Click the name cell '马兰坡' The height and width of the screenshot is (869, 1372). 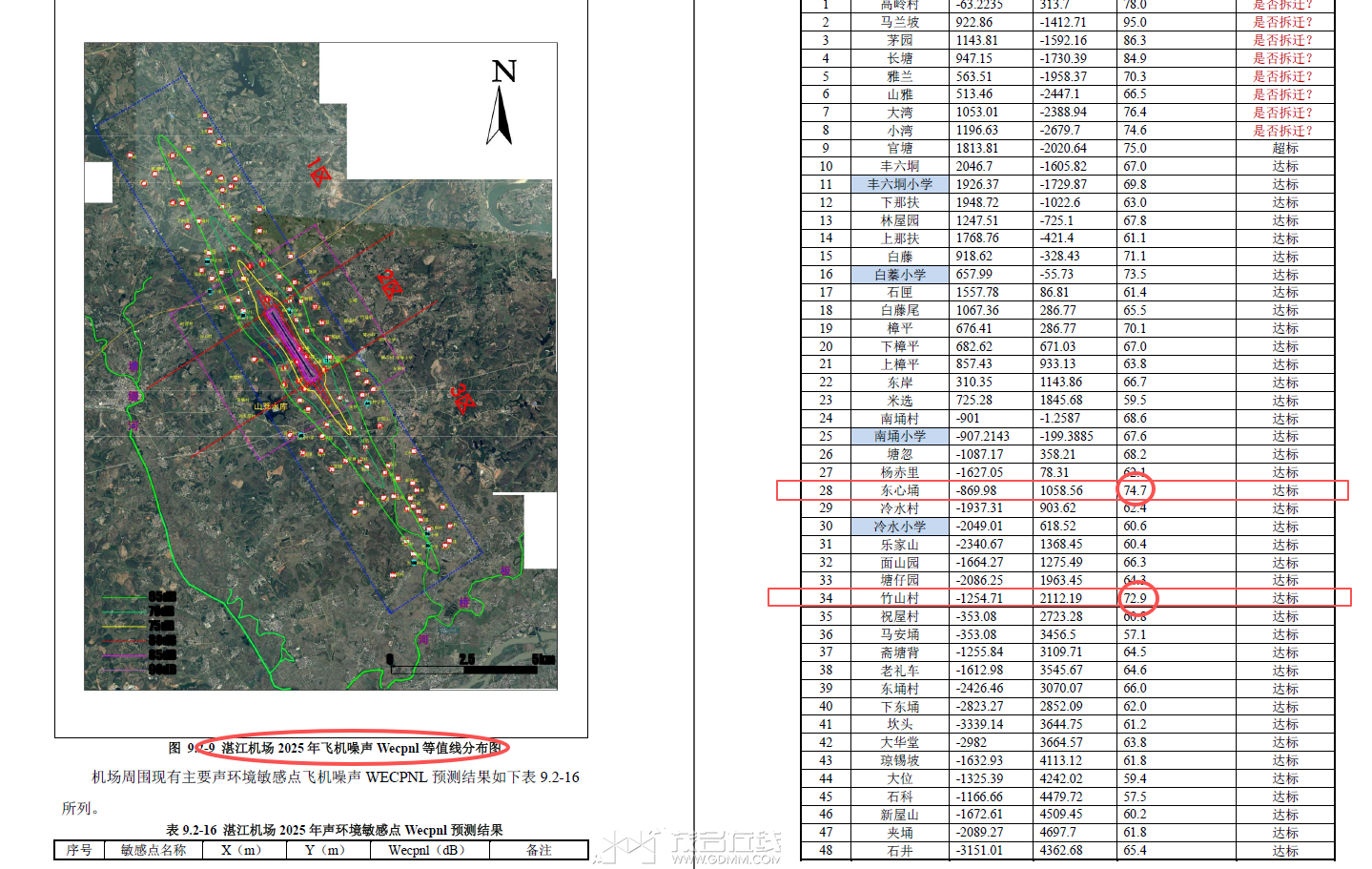[x=899, y=22]
